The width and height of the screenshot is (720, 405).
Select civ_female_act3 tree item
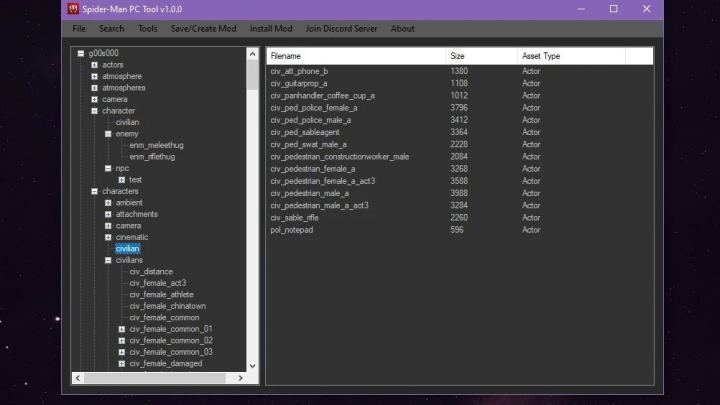(x=158, y=283)
